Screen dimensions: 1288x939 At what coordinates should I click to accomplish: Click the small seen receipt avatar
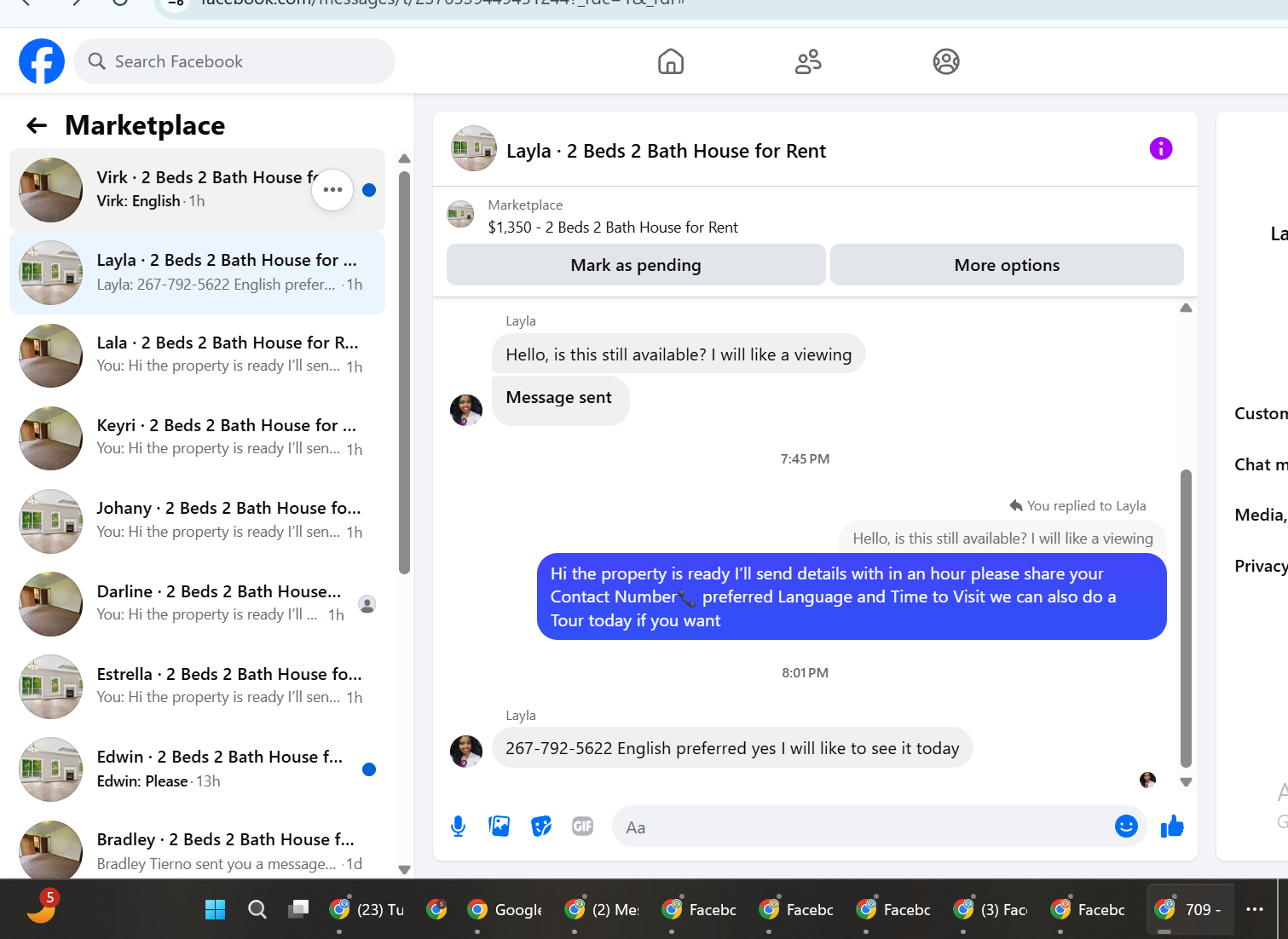[x=1147, y=780]
